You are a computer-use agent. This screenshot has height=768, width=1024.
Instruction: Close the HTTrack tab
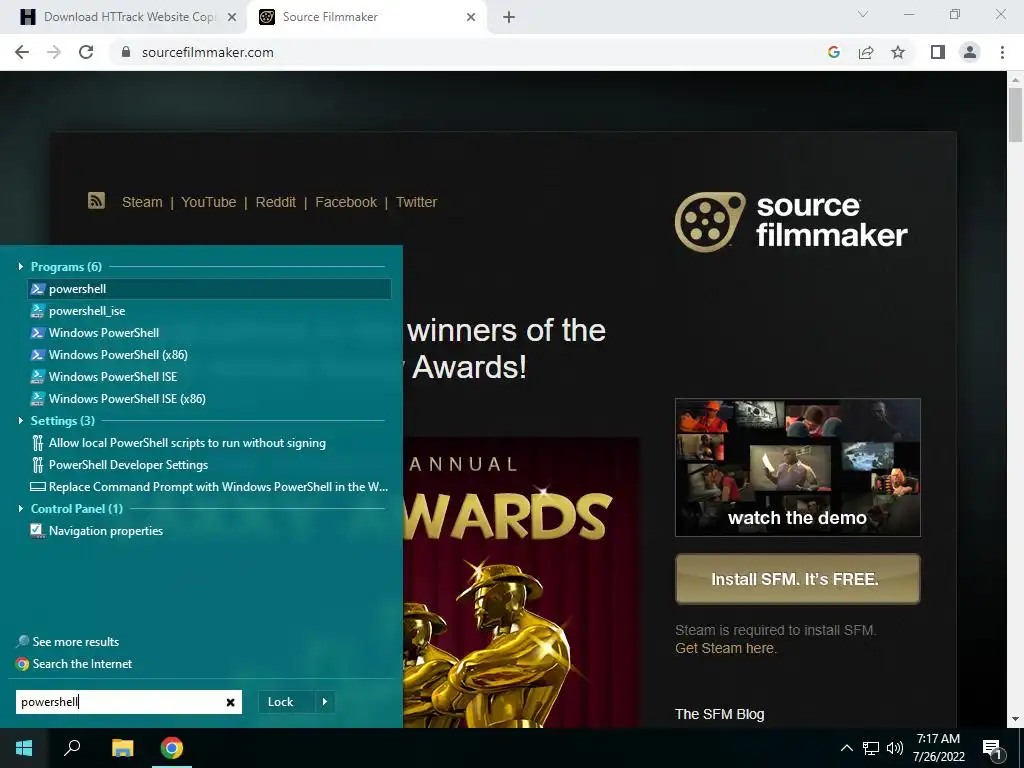232,18
